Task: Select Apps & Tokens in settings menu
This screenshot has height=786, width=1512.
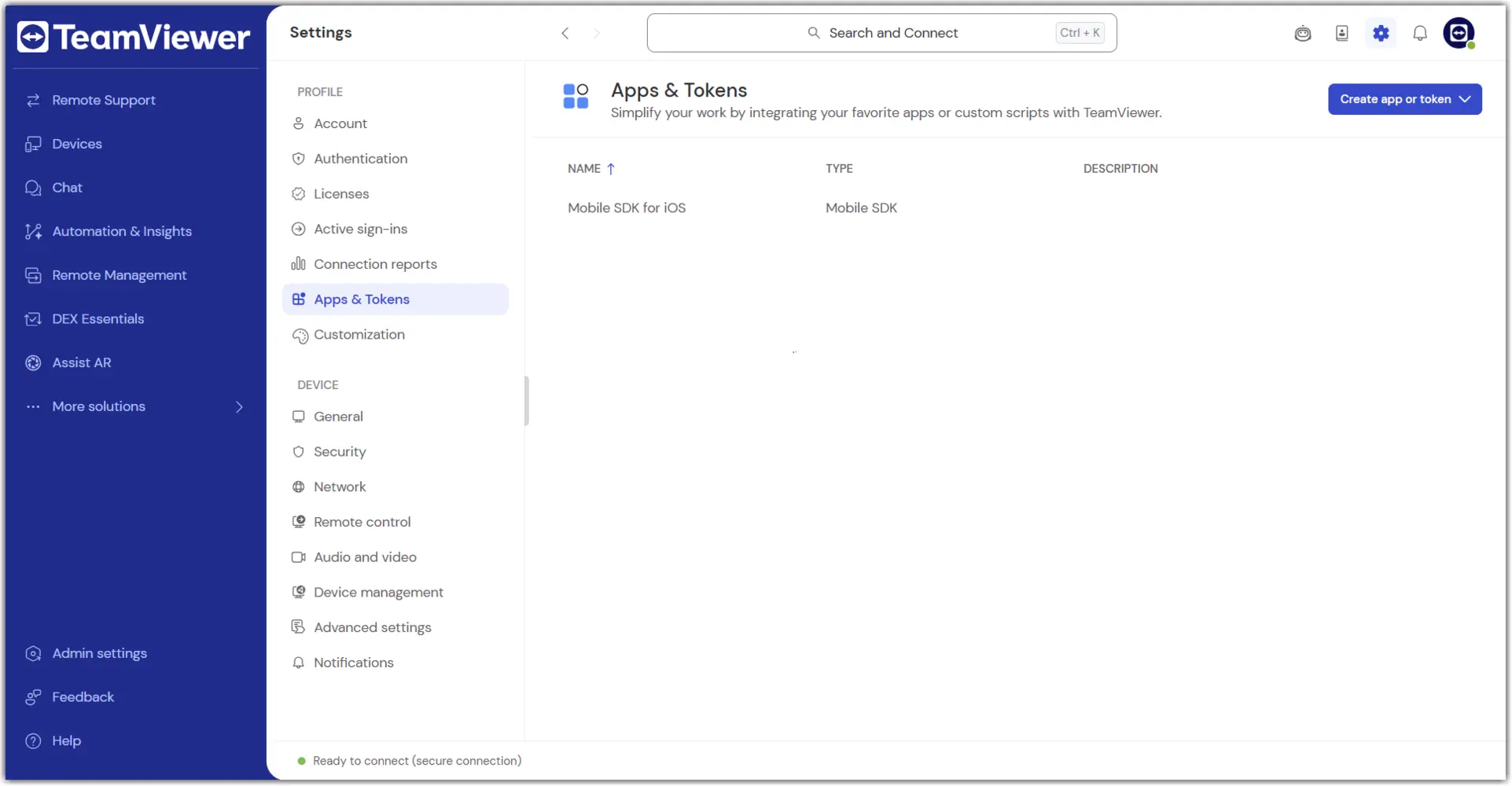Action: pyautogui.click(x=395, y=299)
